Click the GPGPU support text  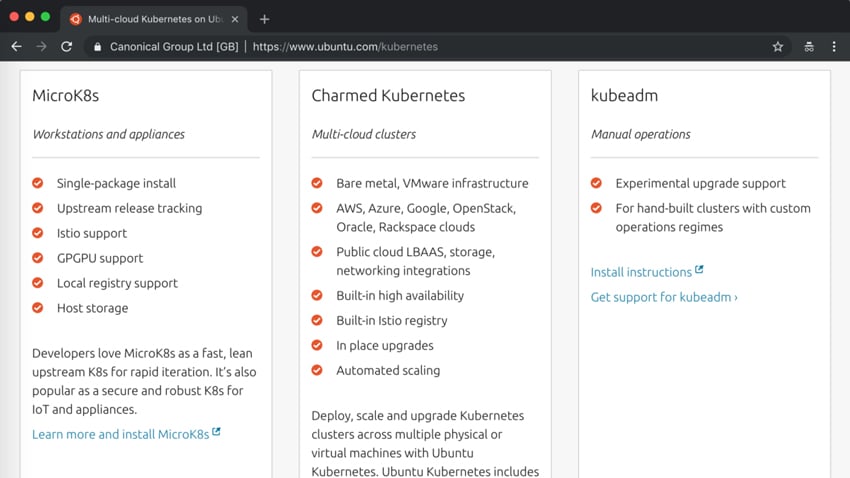point(100,258)
